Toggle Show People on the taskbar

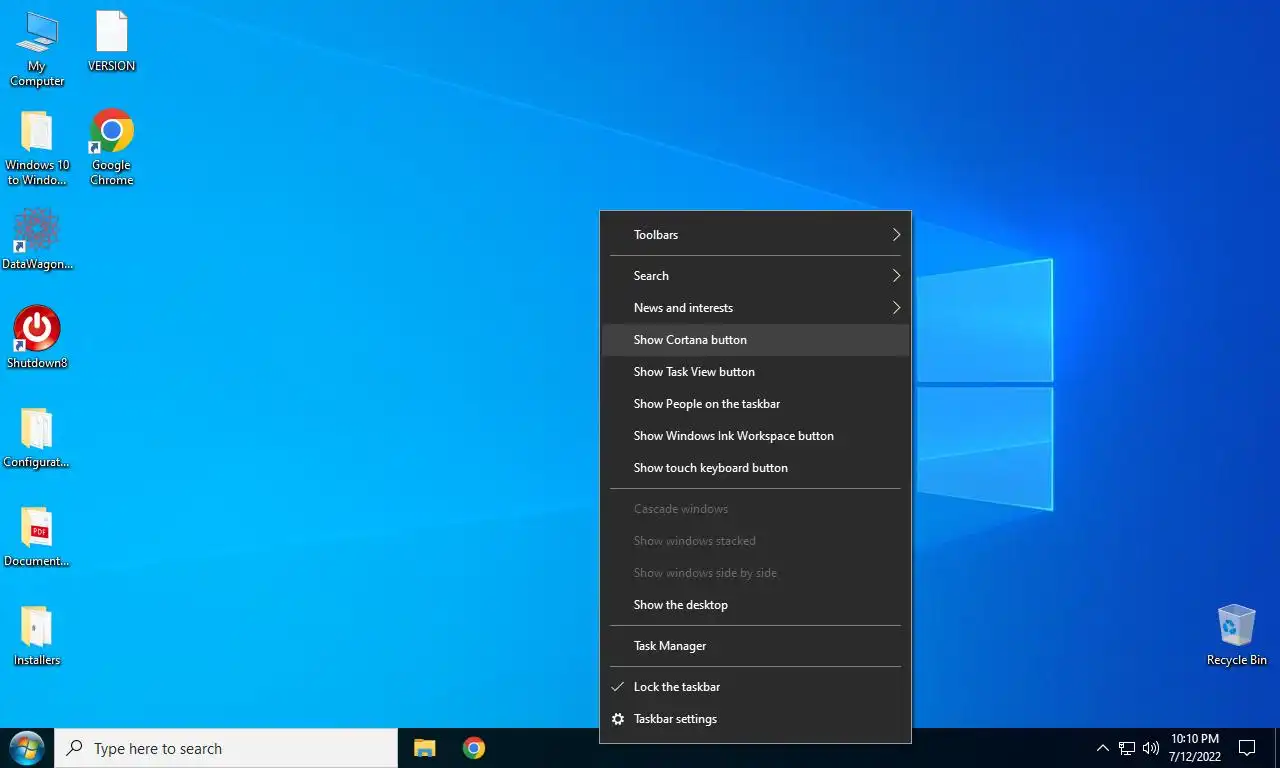coord(756,404)
